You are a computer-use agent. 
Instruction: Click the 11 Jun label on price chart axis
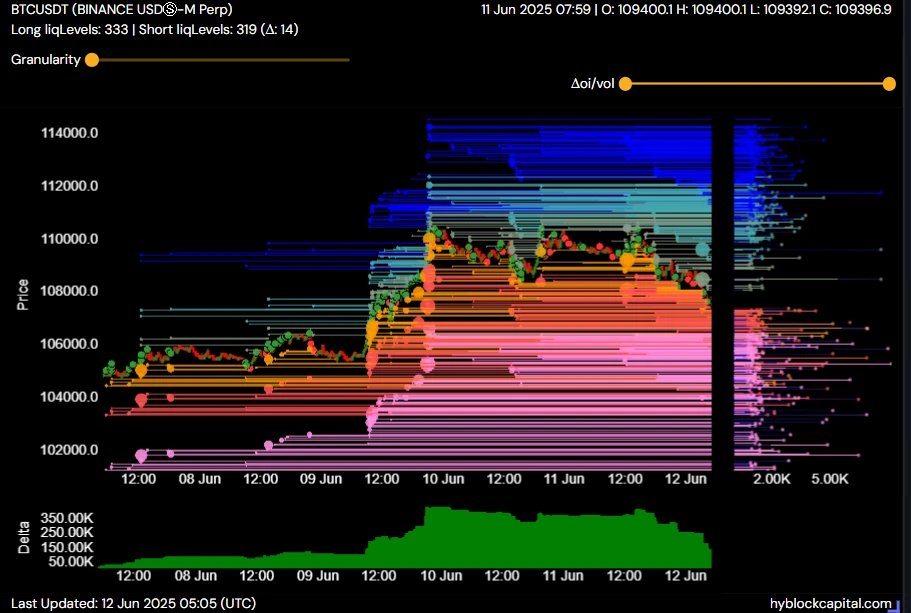[x=564, y=479]
